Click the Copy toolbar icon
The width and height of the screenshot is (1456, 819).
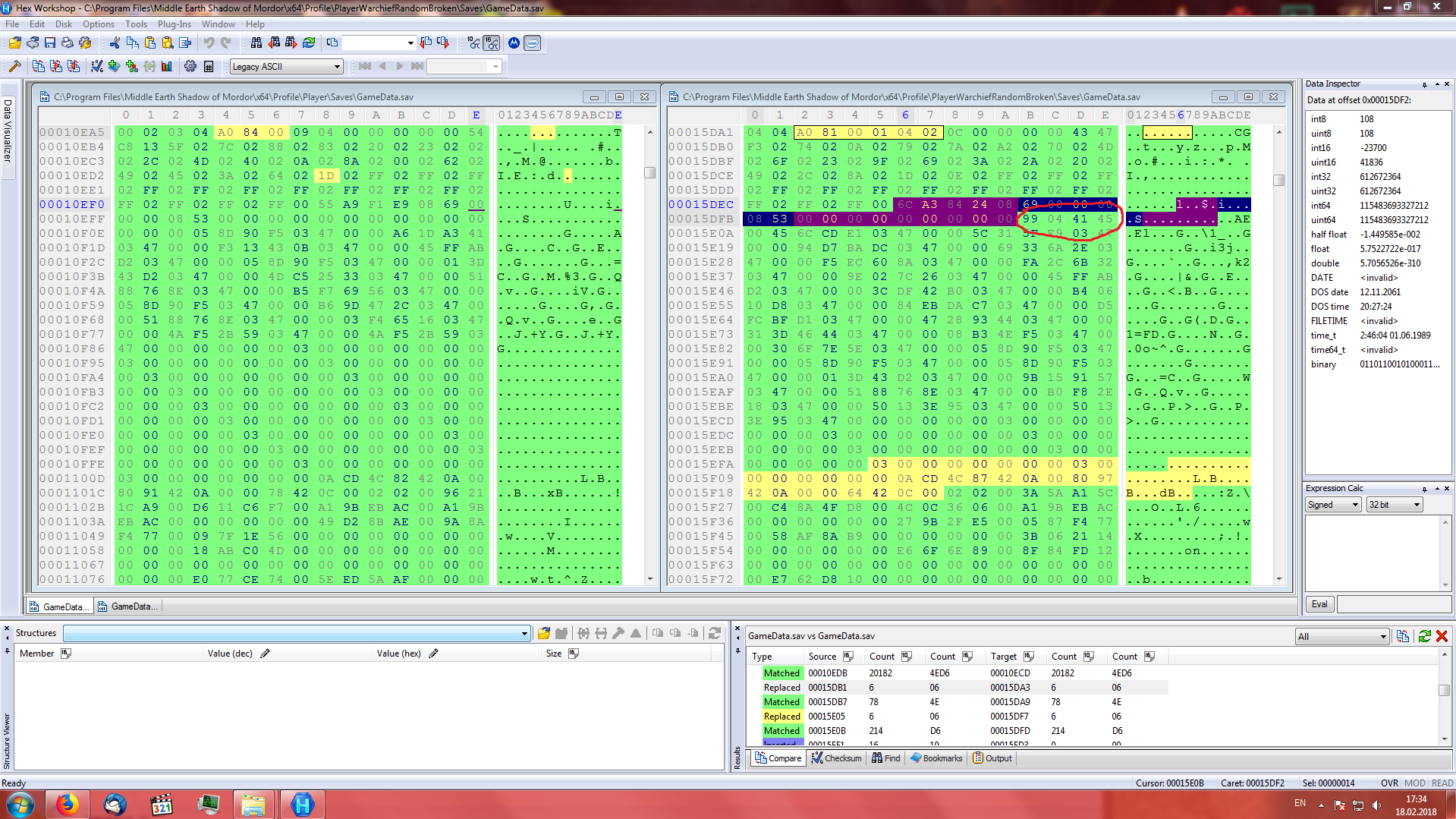[x=132, y=43]
